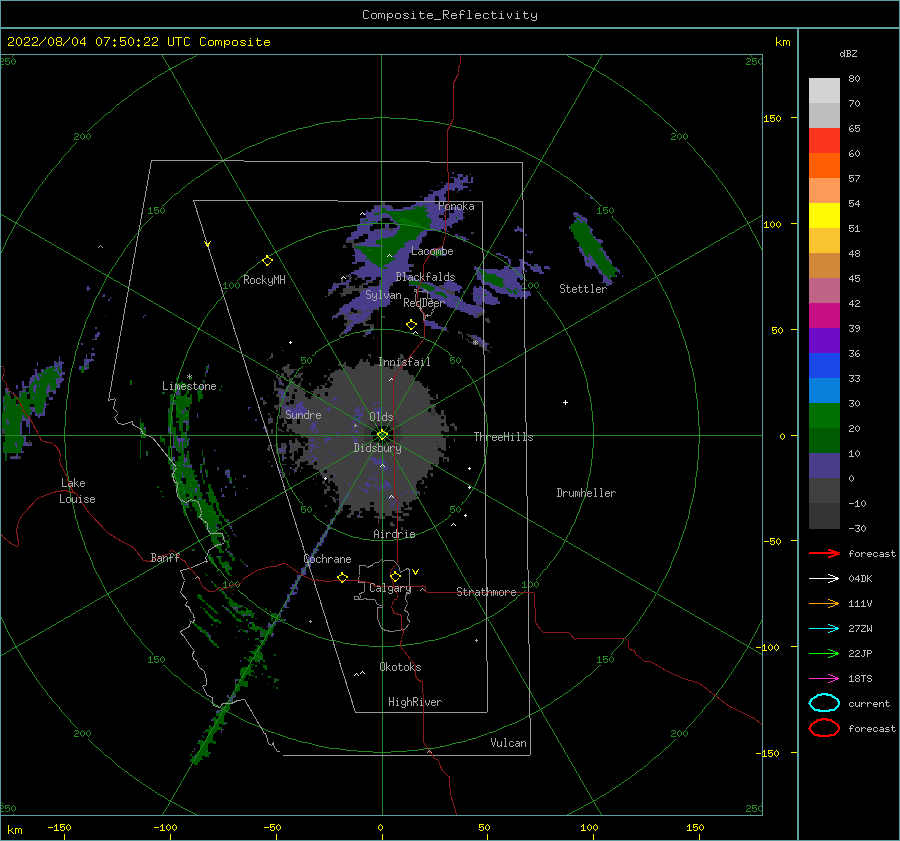
Task: Click the 'Ponoka' map label
Action: [456, 206]
